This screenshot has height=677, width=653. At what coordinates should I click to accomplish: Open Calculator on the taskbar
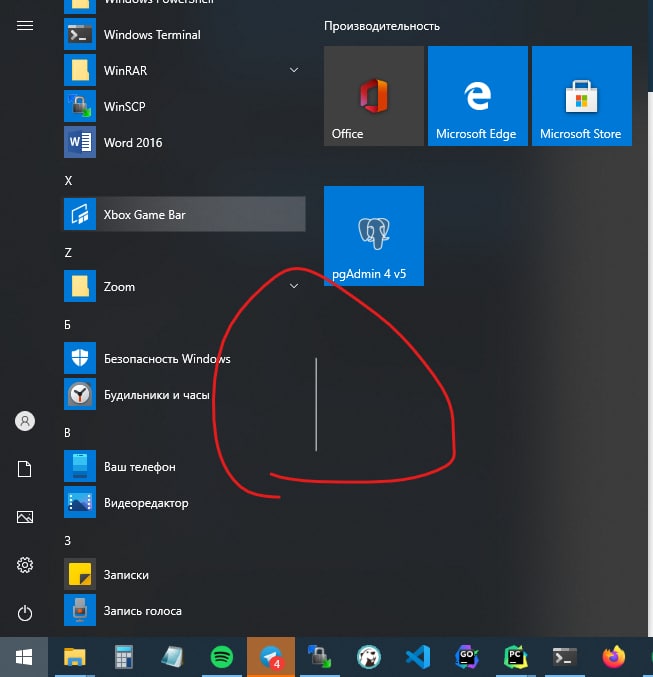pos(124,657)
